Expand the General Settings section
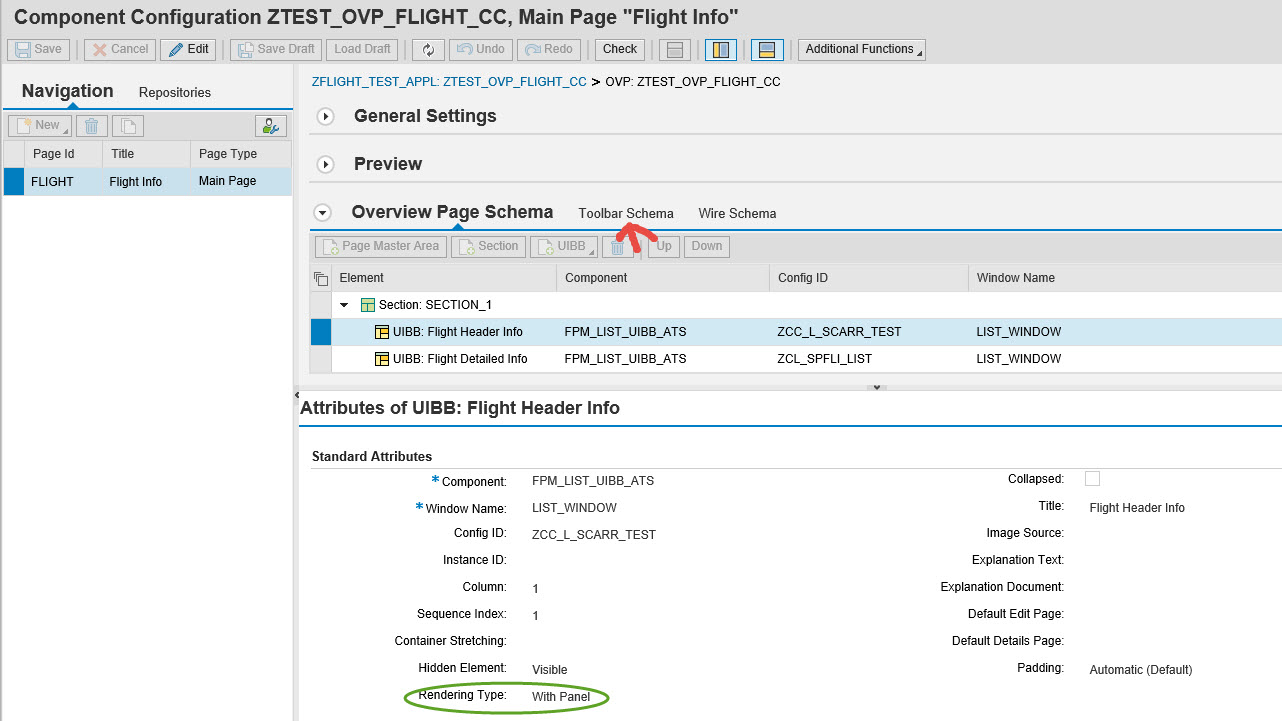The image size is (1282, 721). (x=325, y=116)
